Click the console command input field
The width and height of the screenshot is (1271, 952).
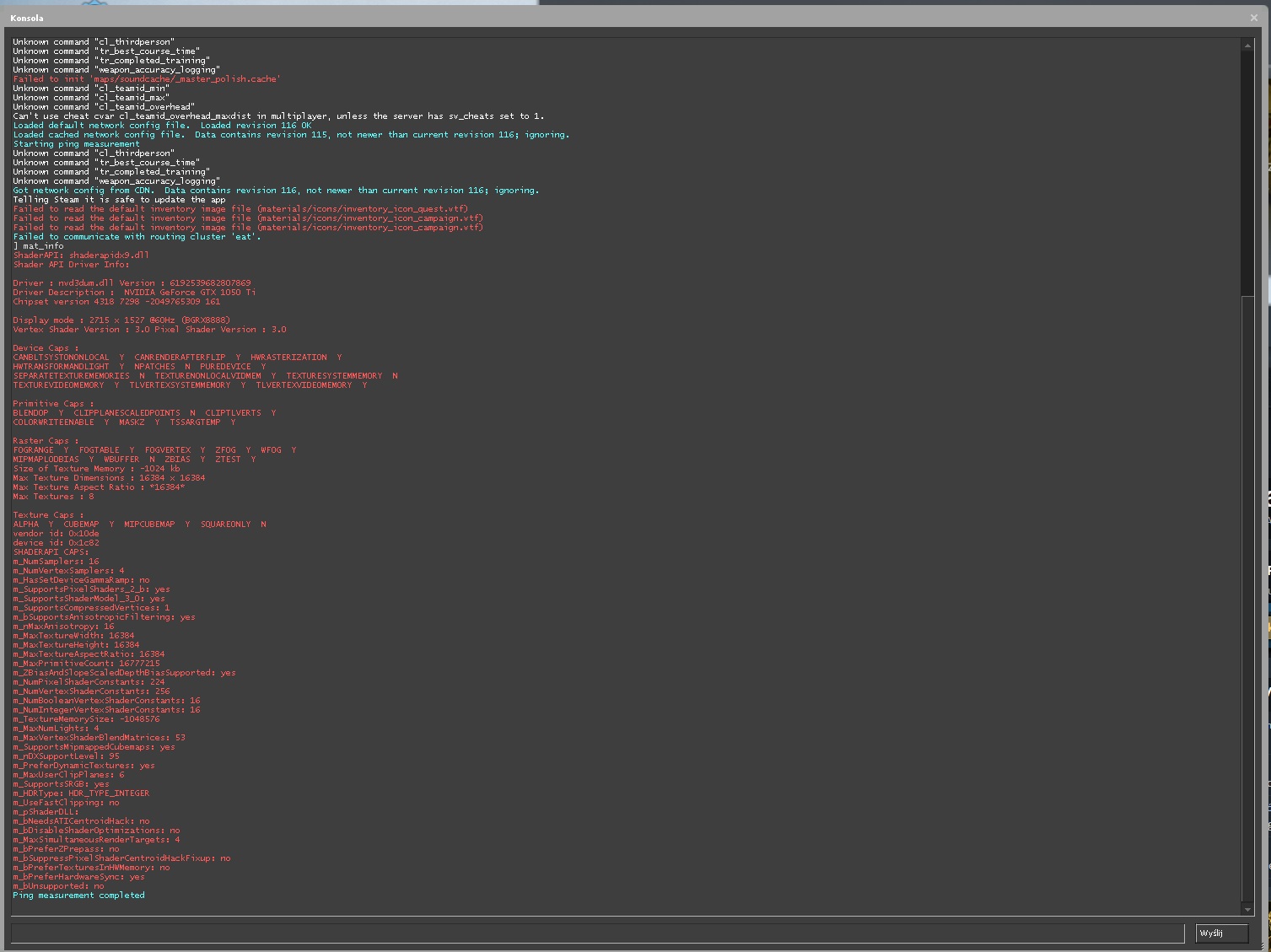tap(598, 933)
